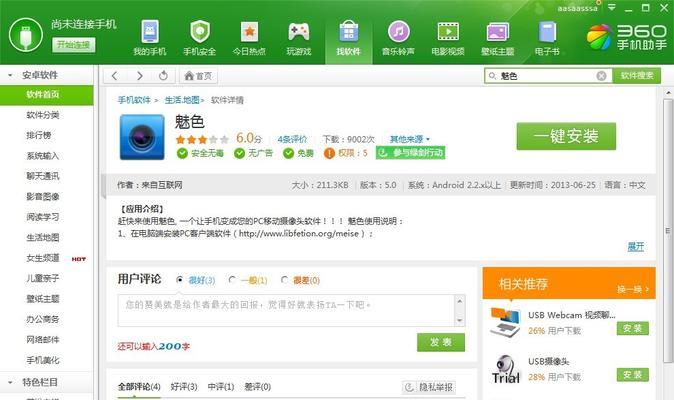
Task: Open the 其他来源 dropdown
Action: (410, 139)
